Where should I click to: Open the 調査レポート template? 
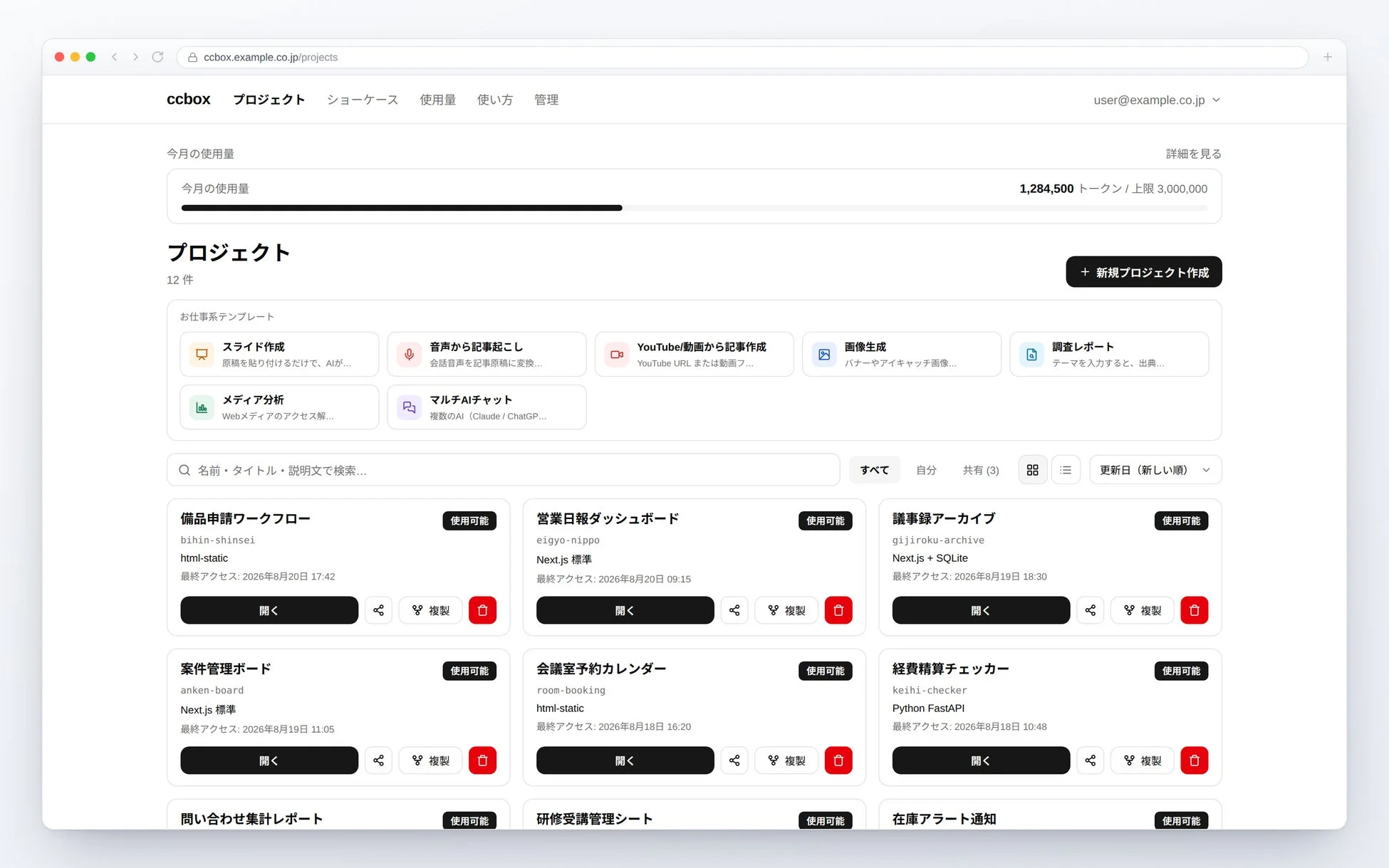click(1109, 354)
